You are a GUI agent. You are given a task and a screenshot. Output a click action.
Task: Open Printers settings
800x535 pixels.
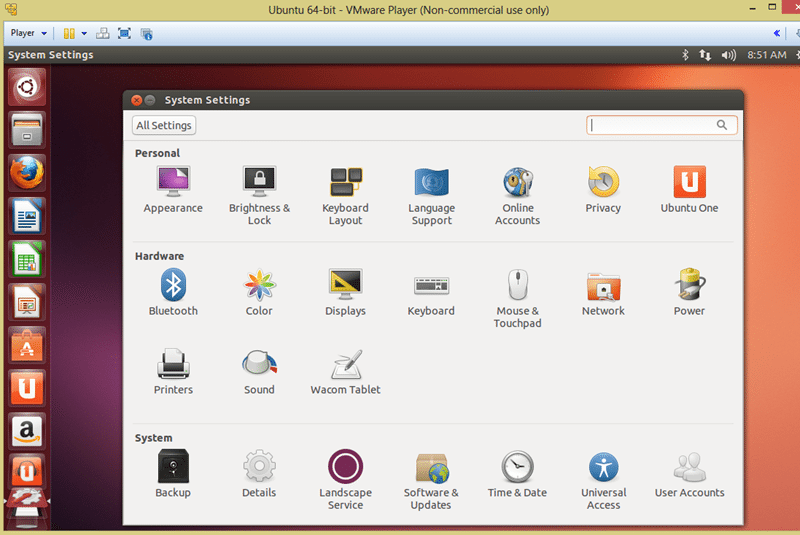173,372
